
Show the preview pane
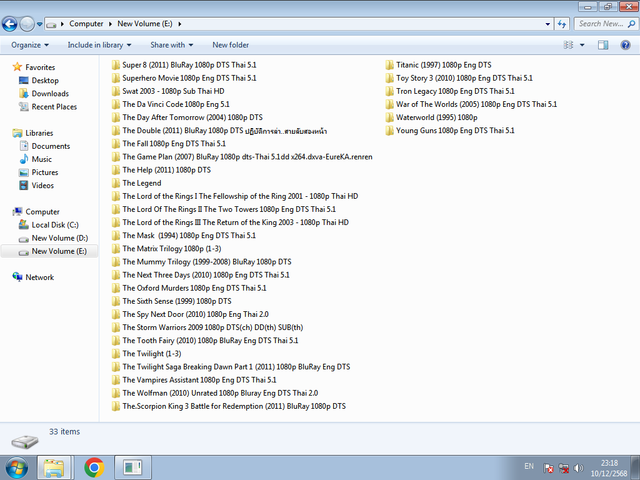click(603, 45)
